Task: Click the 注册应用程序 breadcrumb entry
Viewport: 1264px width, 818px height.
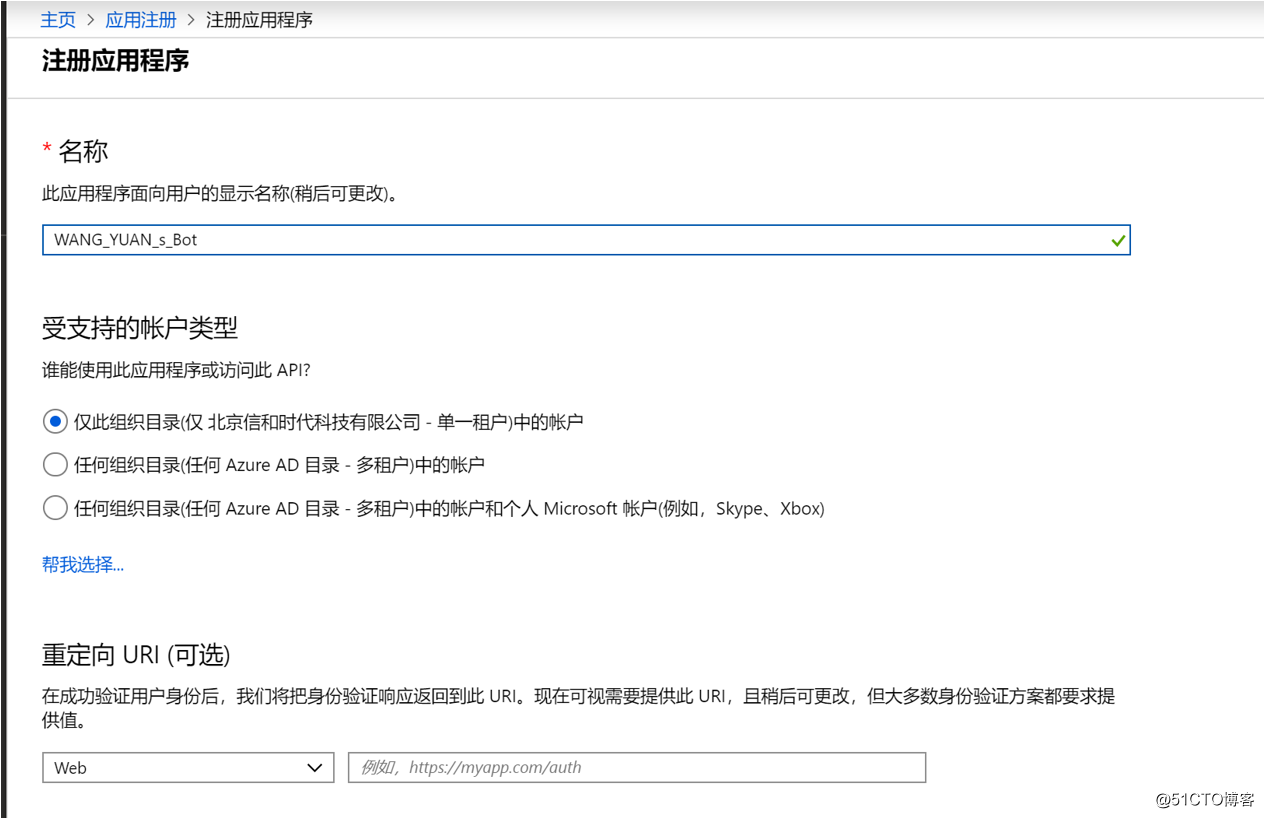Action: [259, 19]
